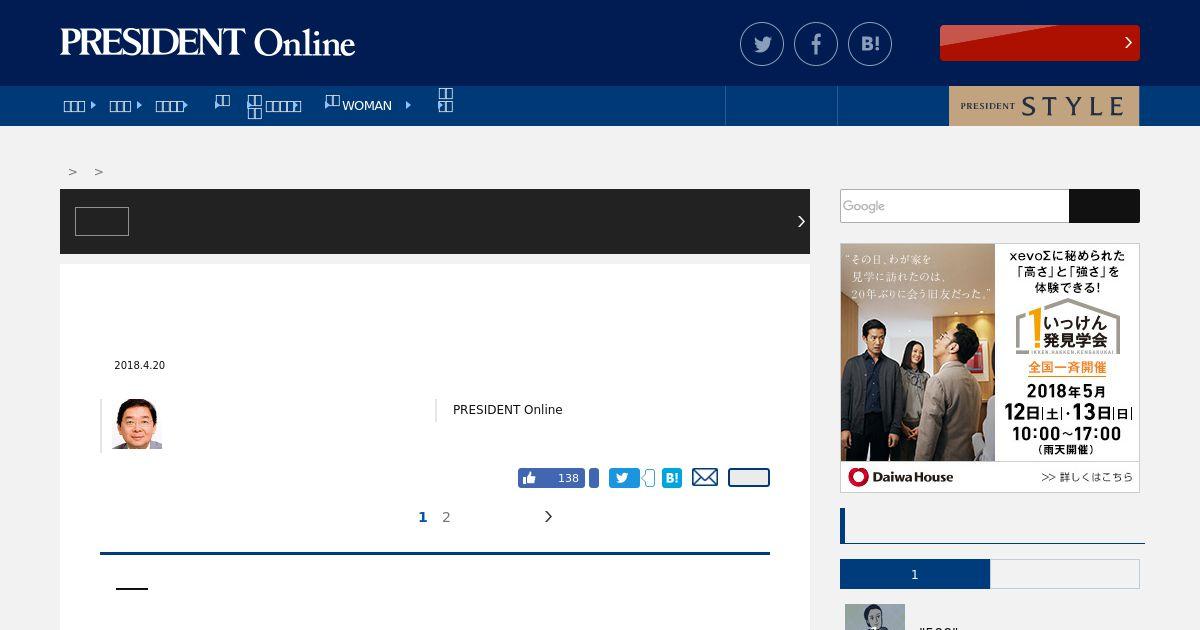Click the small square Hatena B! share icon
The image size is (1200, 630).
click(x=672, y=478)
